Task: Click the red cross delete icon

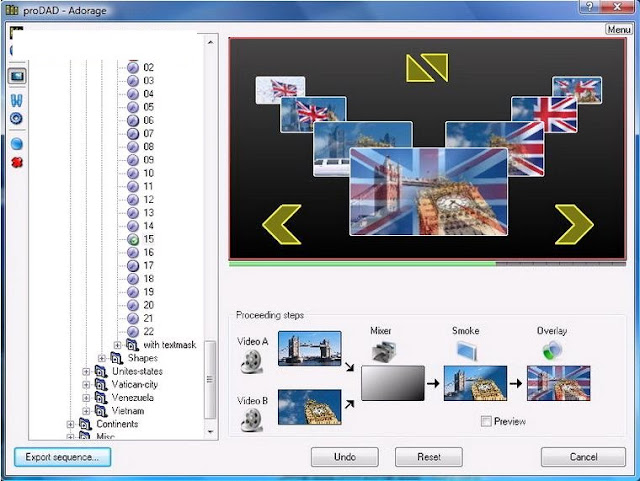Action: tap(17, 163)
